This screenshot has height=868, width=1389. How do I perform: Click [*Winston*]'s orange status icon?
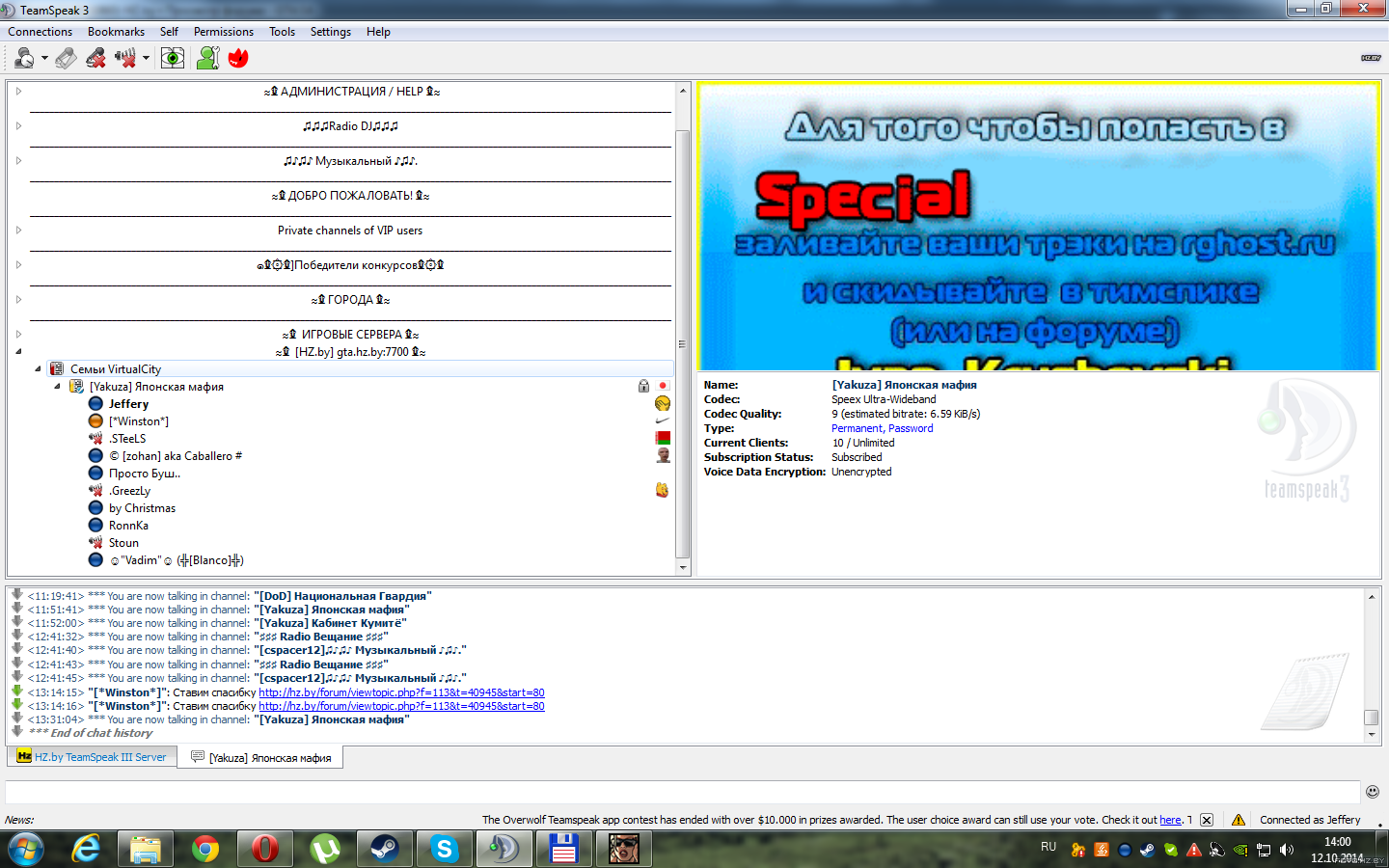click(x=95, y=421)
